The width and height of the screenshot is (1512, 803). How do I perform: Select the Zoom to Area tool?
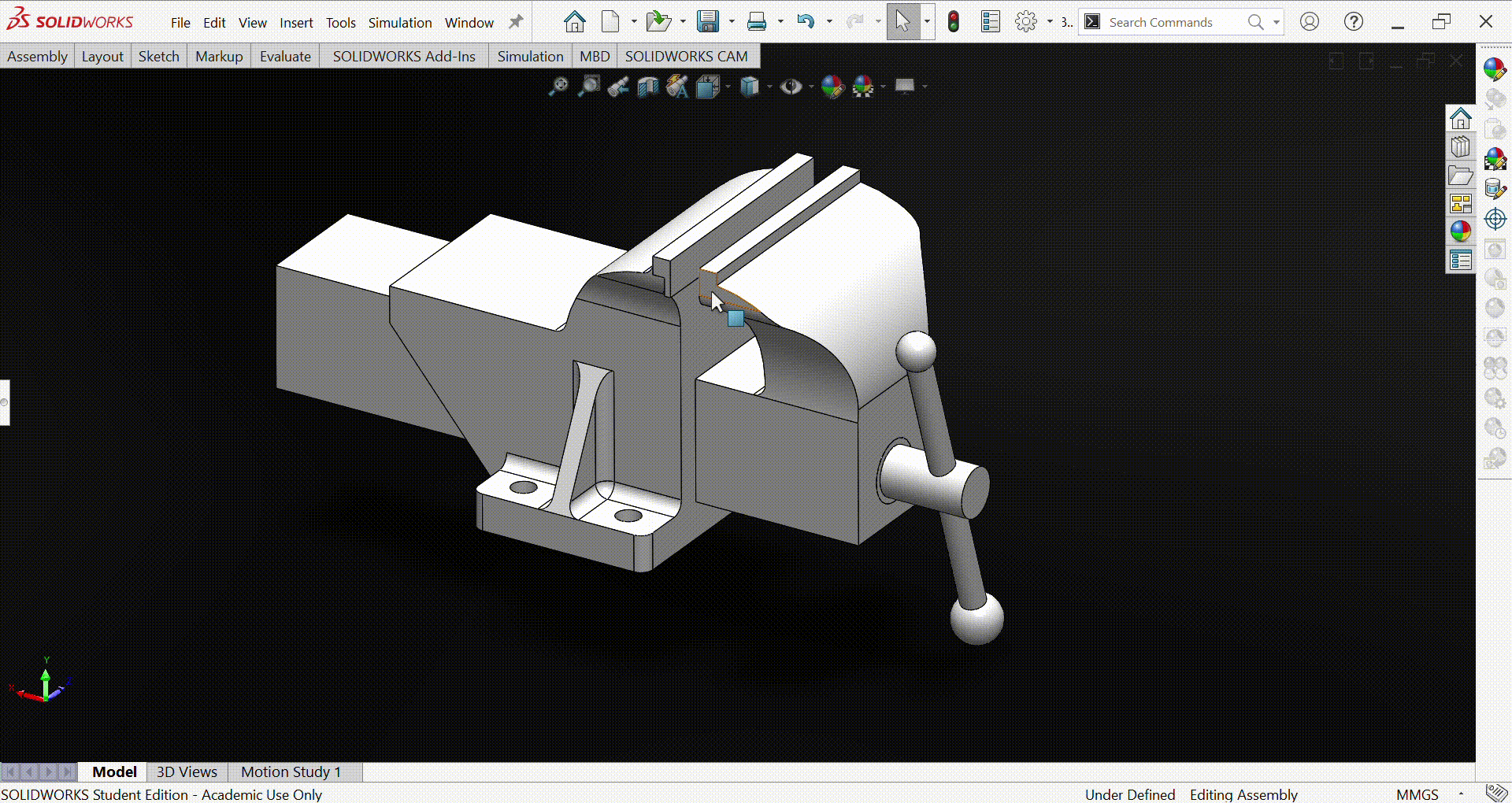pos(588,87)
